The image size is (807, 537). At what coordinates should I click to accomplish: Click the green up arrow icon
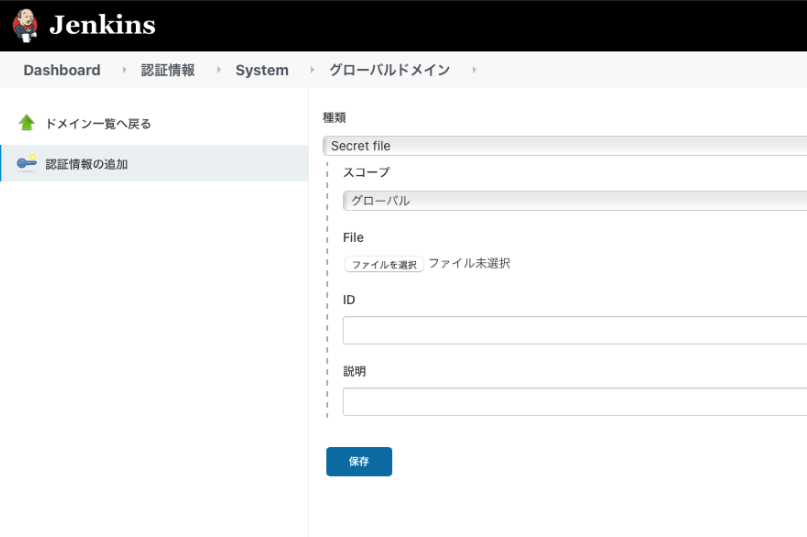click(27, 123)
